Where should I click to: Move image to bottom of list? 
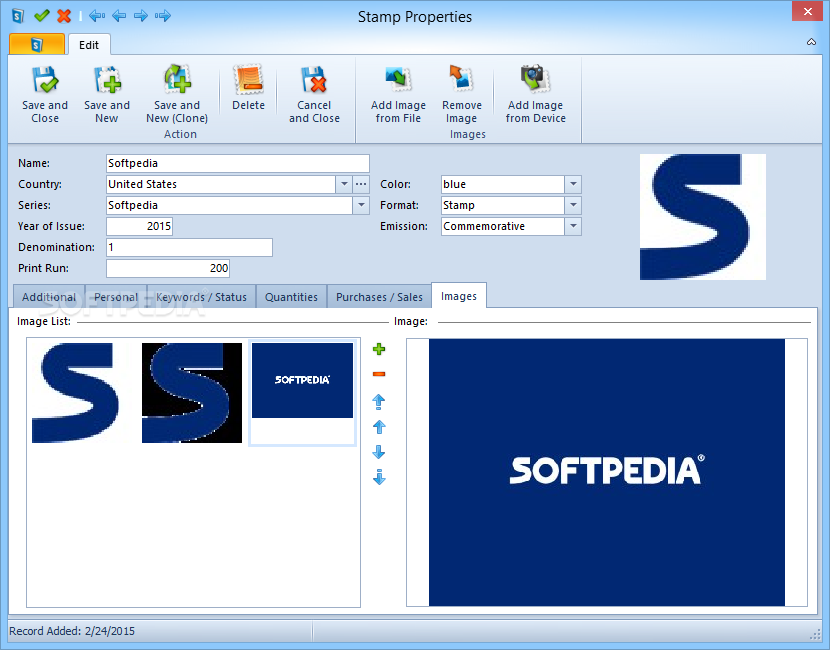pyautogui.click(x=379, y=477)
